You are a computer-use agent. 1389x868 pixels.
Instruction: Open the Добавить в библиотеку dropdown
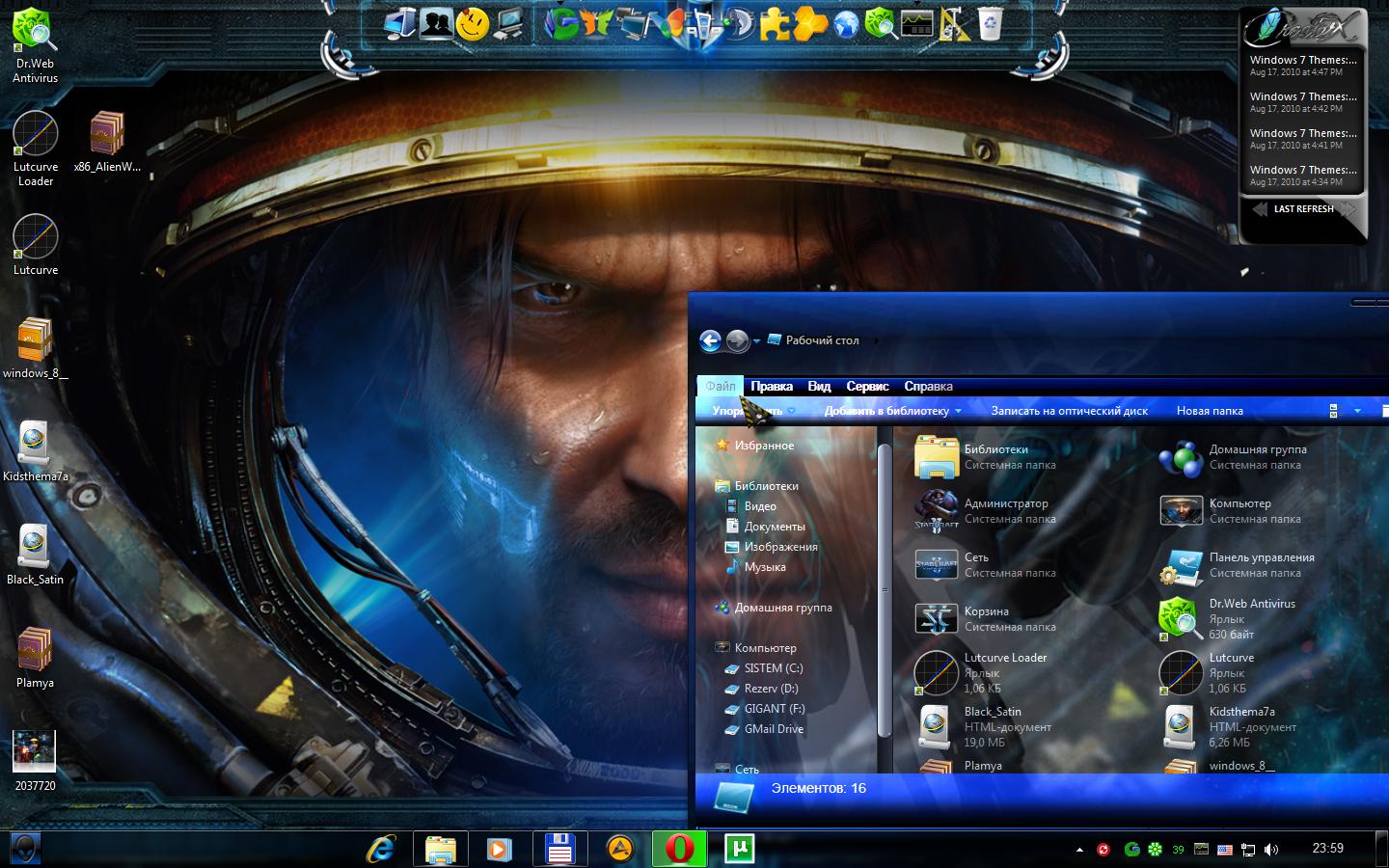(892, 411)
